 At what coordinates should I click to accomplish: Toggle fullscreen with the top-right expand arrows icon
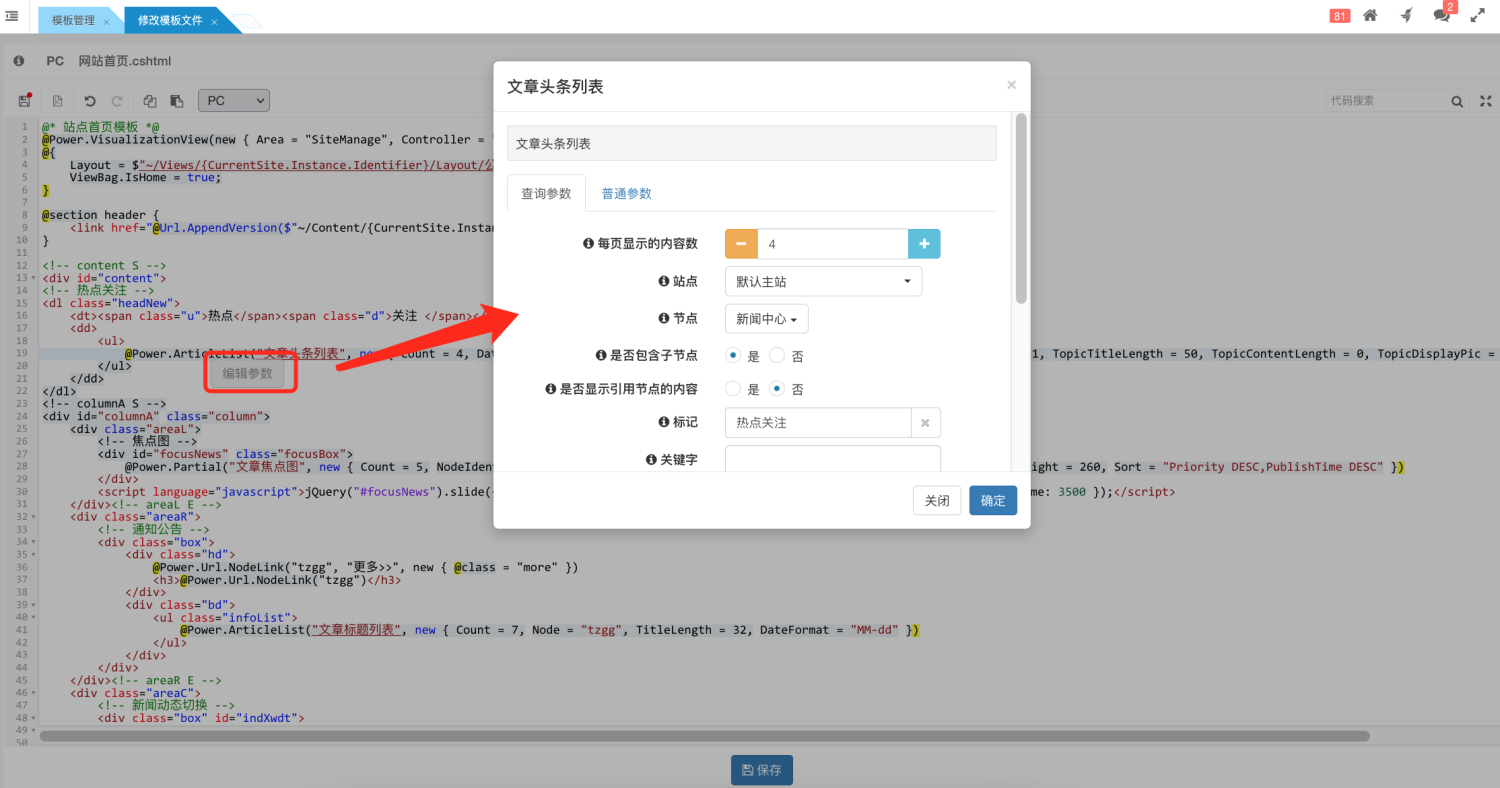point(1477,15)
